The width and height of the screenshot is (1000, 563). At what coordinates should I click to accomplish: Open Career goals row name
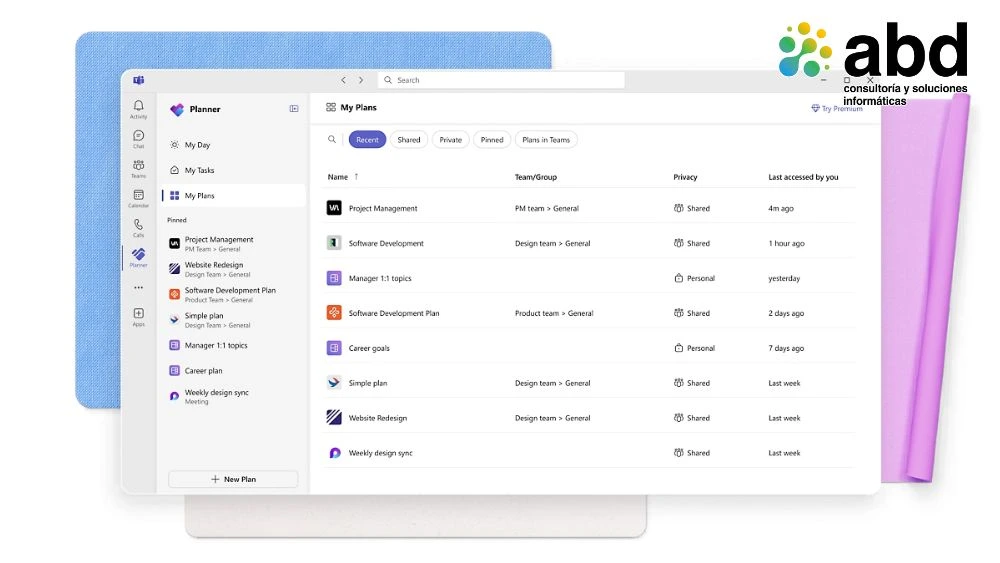369,348
